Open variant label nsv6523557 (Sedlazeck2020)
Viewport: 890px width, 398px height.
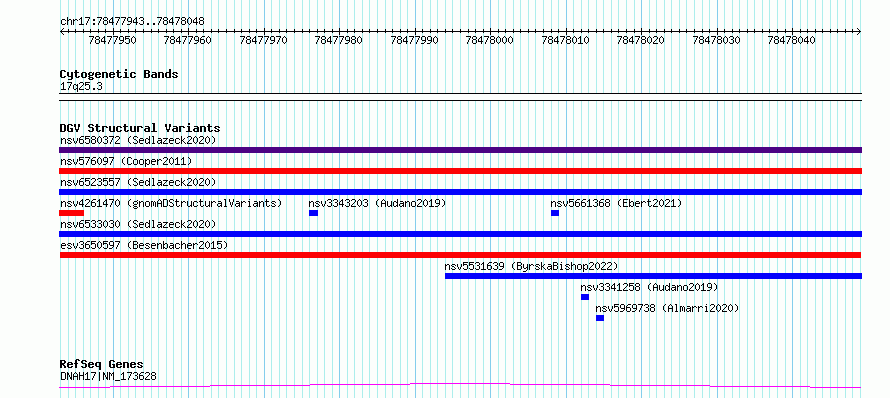138,182
